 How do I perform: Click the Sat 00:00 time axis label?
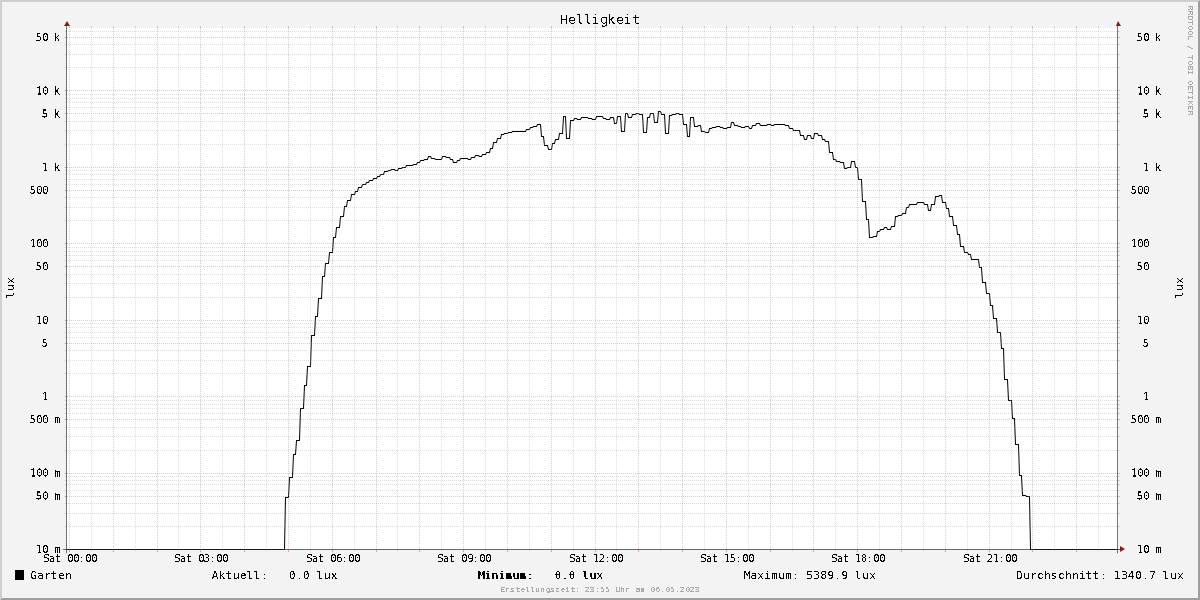click(70, 558)
